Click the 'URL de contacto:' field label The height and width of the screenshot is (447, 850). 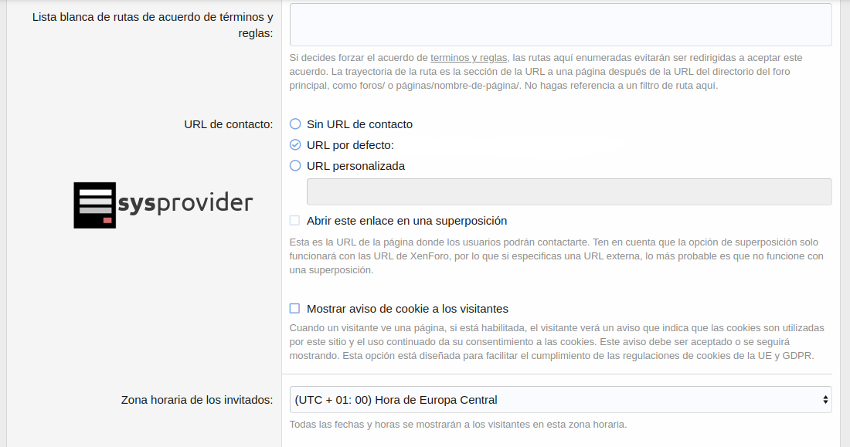[228, 124]
